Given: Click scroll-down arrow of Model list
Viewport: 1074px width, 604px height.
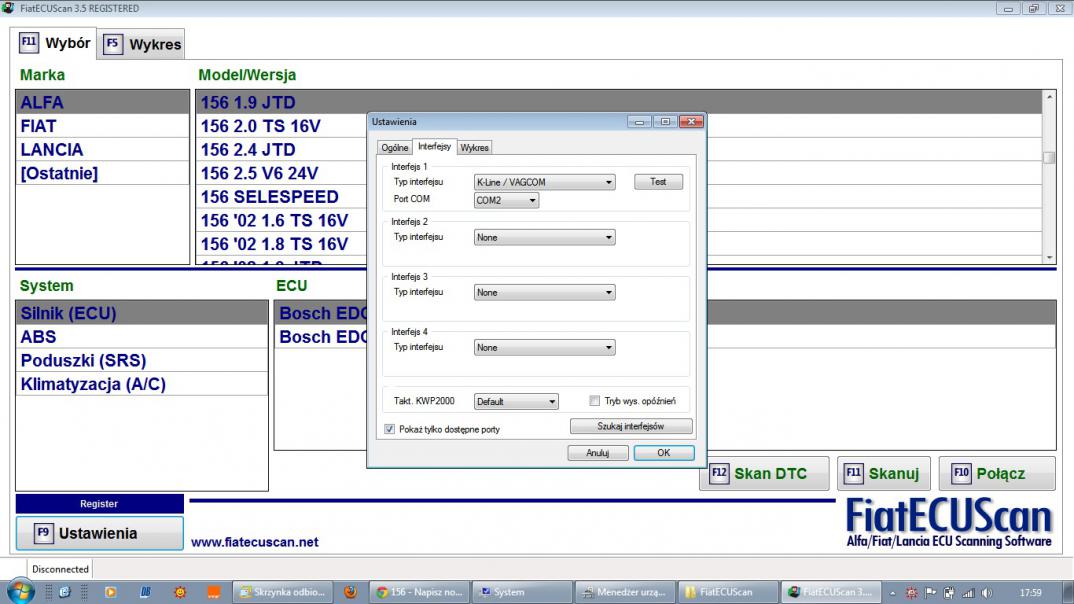Looking at the screenshot, I should (x=1049, y=258).
